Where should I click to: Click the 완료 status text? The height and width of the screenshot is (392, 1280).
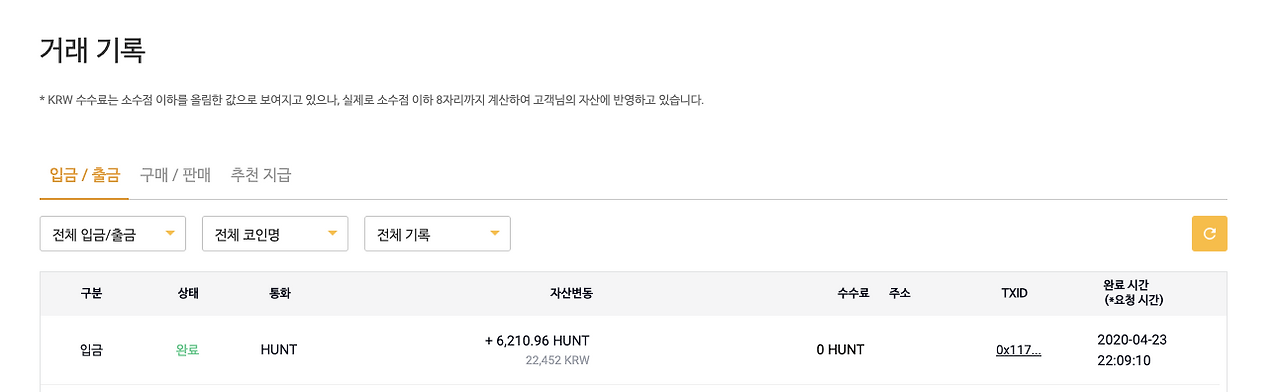[187, 350]
